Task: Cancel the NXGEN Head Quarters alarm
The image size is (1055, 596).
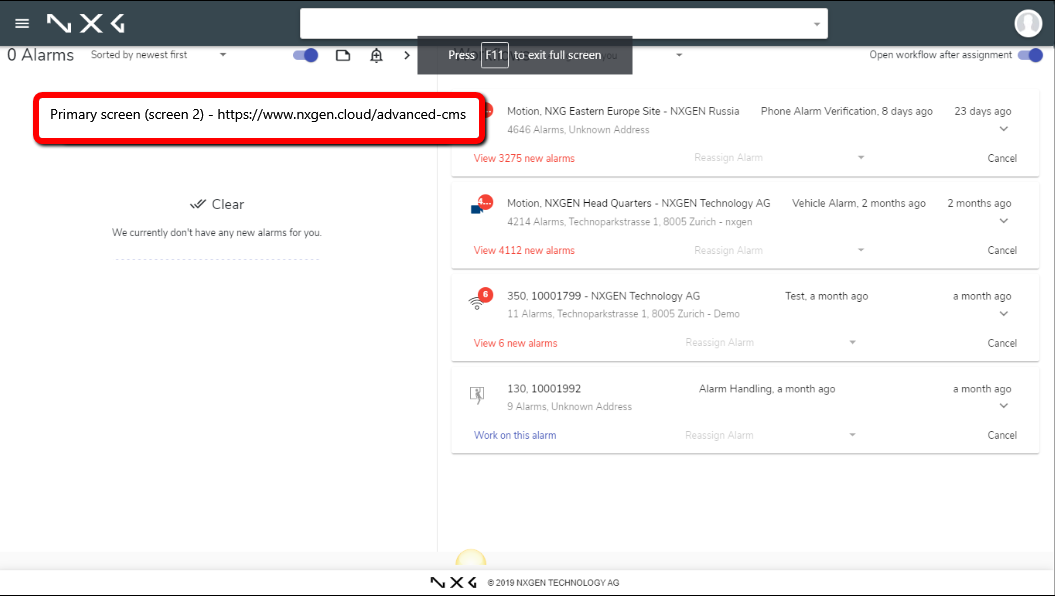Action: coord(1002,250)
